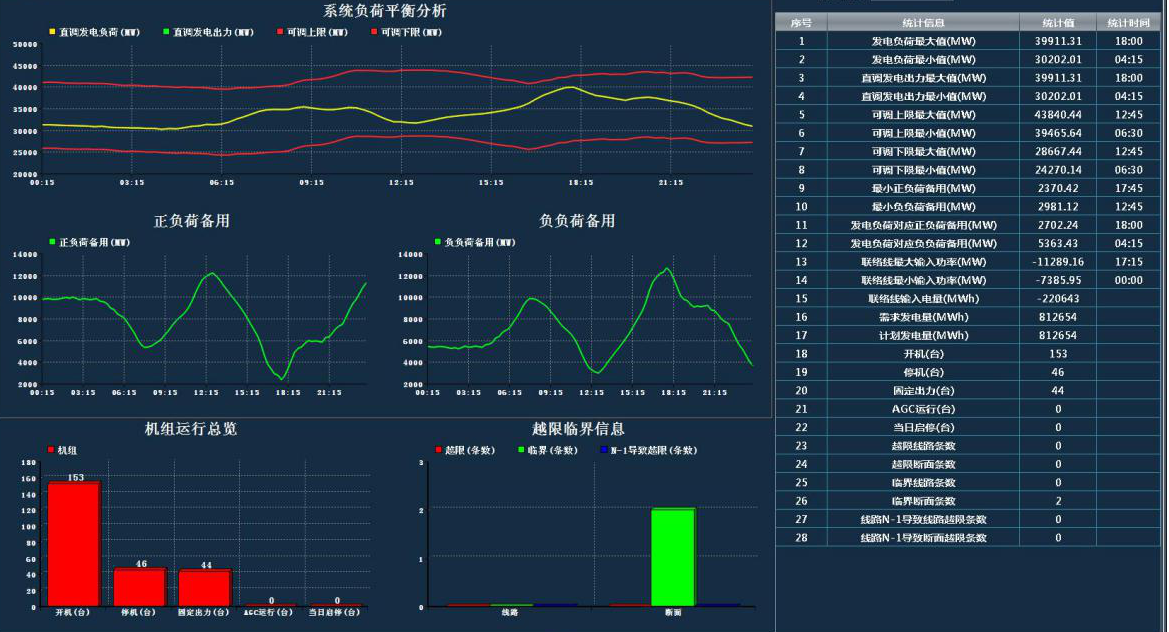Click the green 负负荷备用(MW) legend marker

click(x=437, y=242)
